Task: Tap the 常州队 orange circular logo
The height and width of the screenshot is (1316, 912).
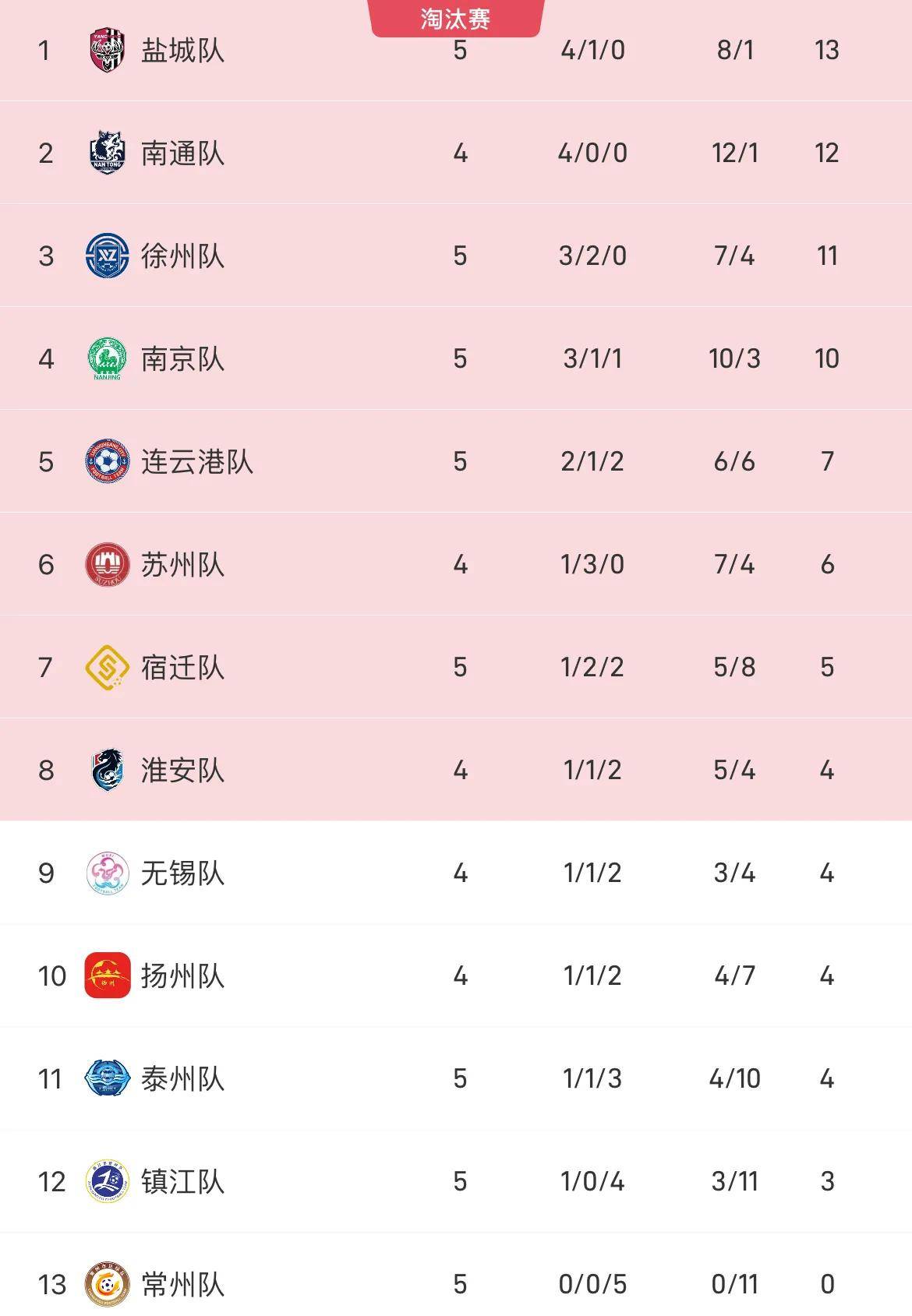Action: click(108, 1284)
